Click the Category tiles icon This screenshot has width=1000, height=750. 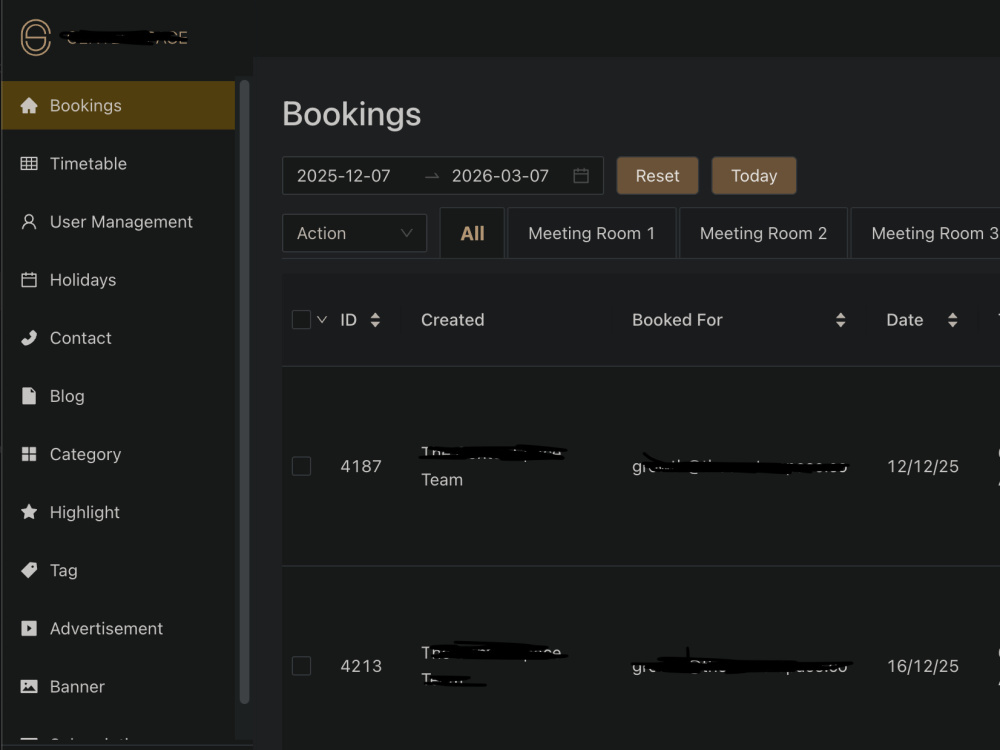[29, 453]
